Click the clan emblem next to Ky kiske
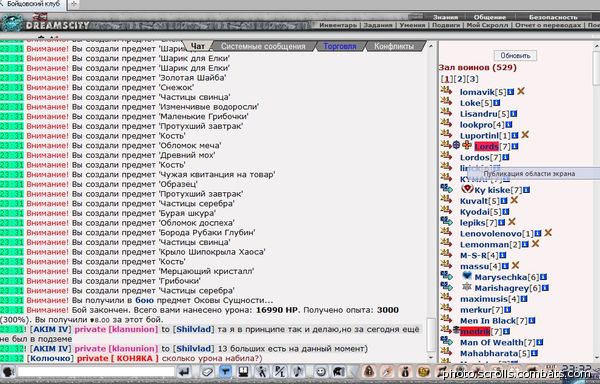This screenshot has height=384, width=600. pos(467,189)
